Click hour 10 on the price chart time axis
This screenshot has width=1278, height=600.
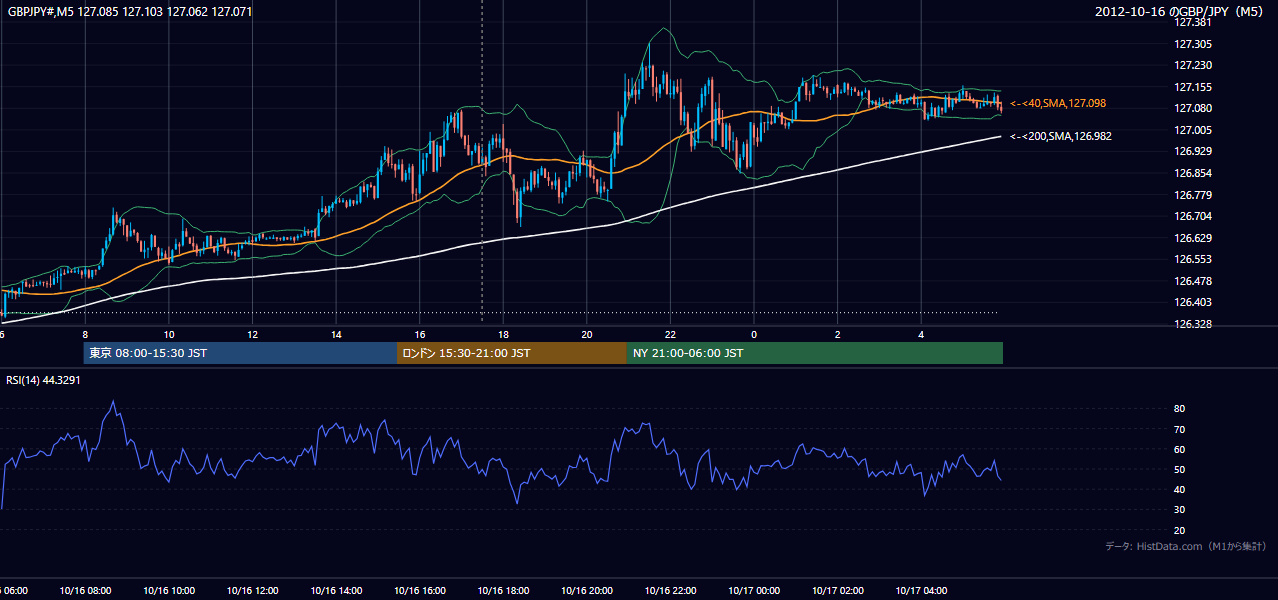point(169,334)
